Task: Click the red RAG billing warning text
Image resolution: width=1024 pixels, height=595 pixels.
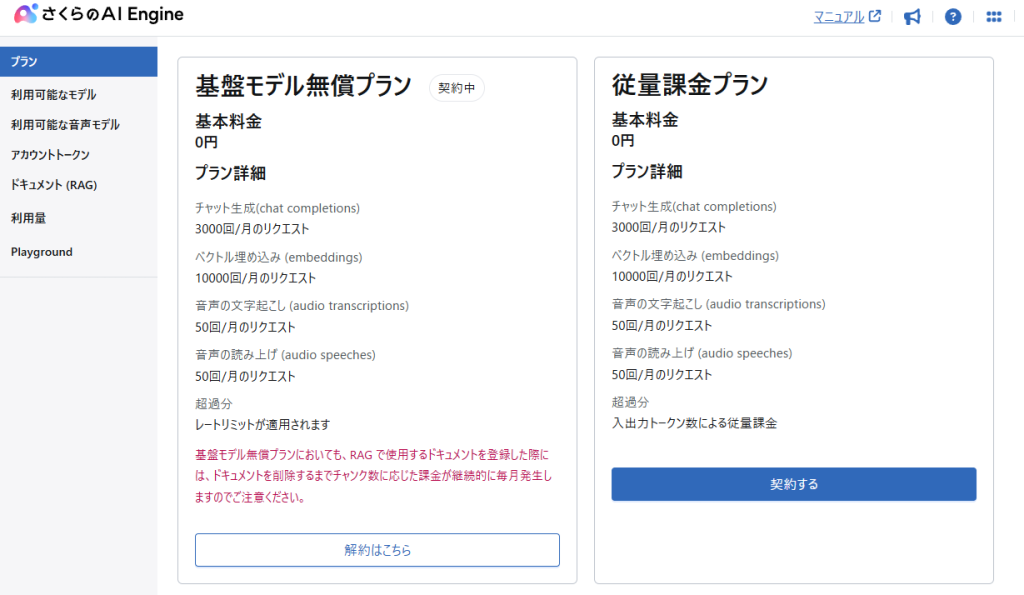Action: click(373, 475)
